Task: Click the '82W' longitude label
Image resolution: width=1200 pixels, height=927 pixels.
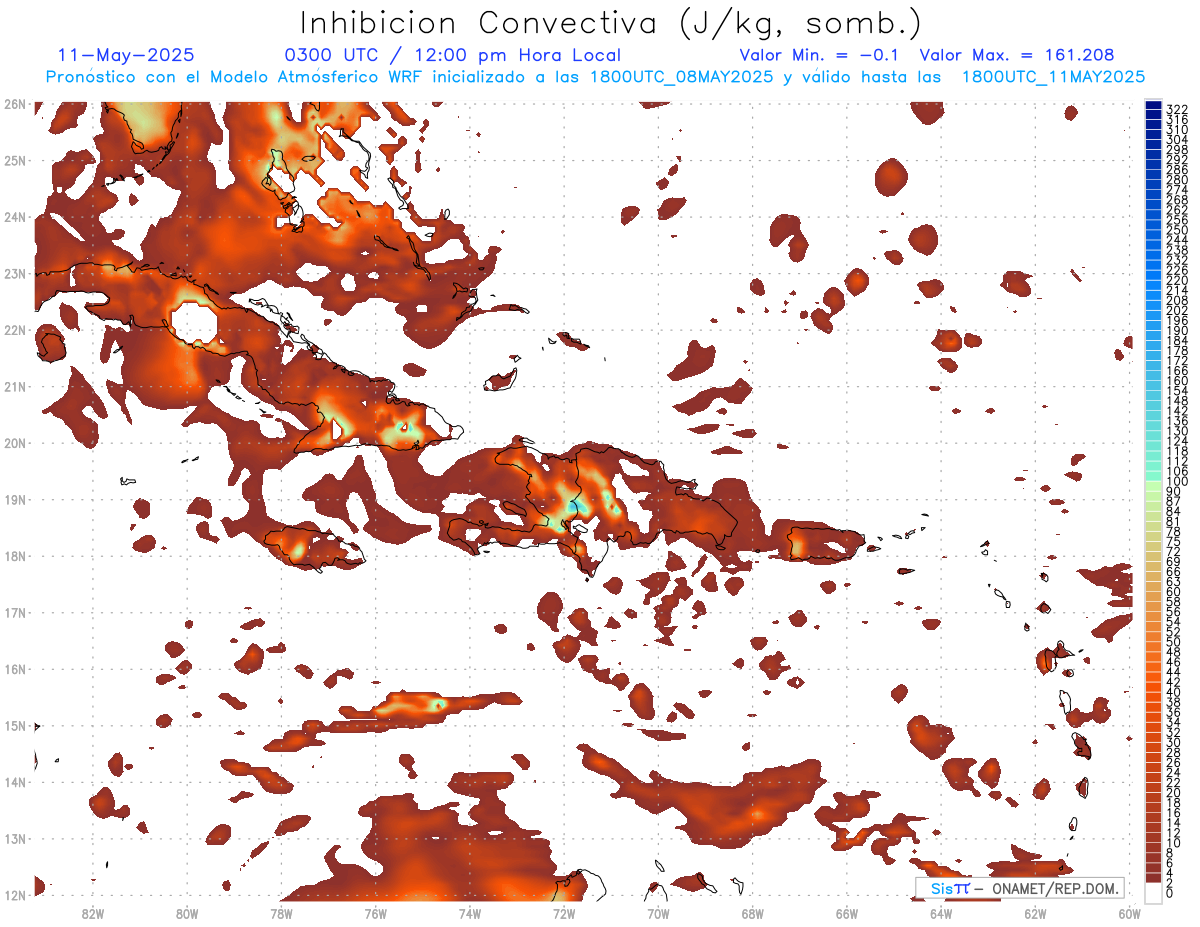Action: click(x=93, y=913)
